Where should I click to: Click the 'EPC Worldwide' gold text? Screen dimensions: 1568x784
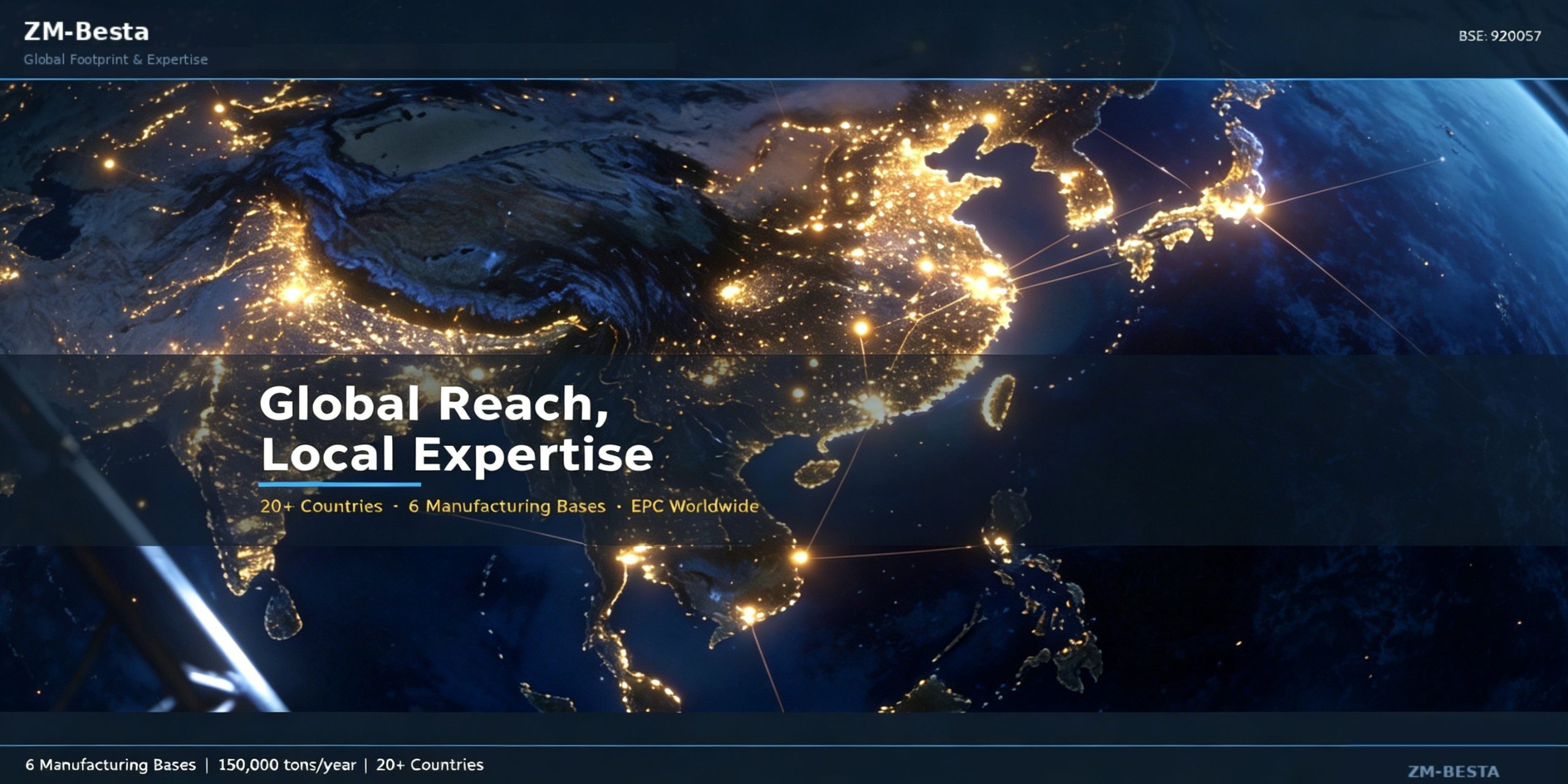click(x=695, y=507)
